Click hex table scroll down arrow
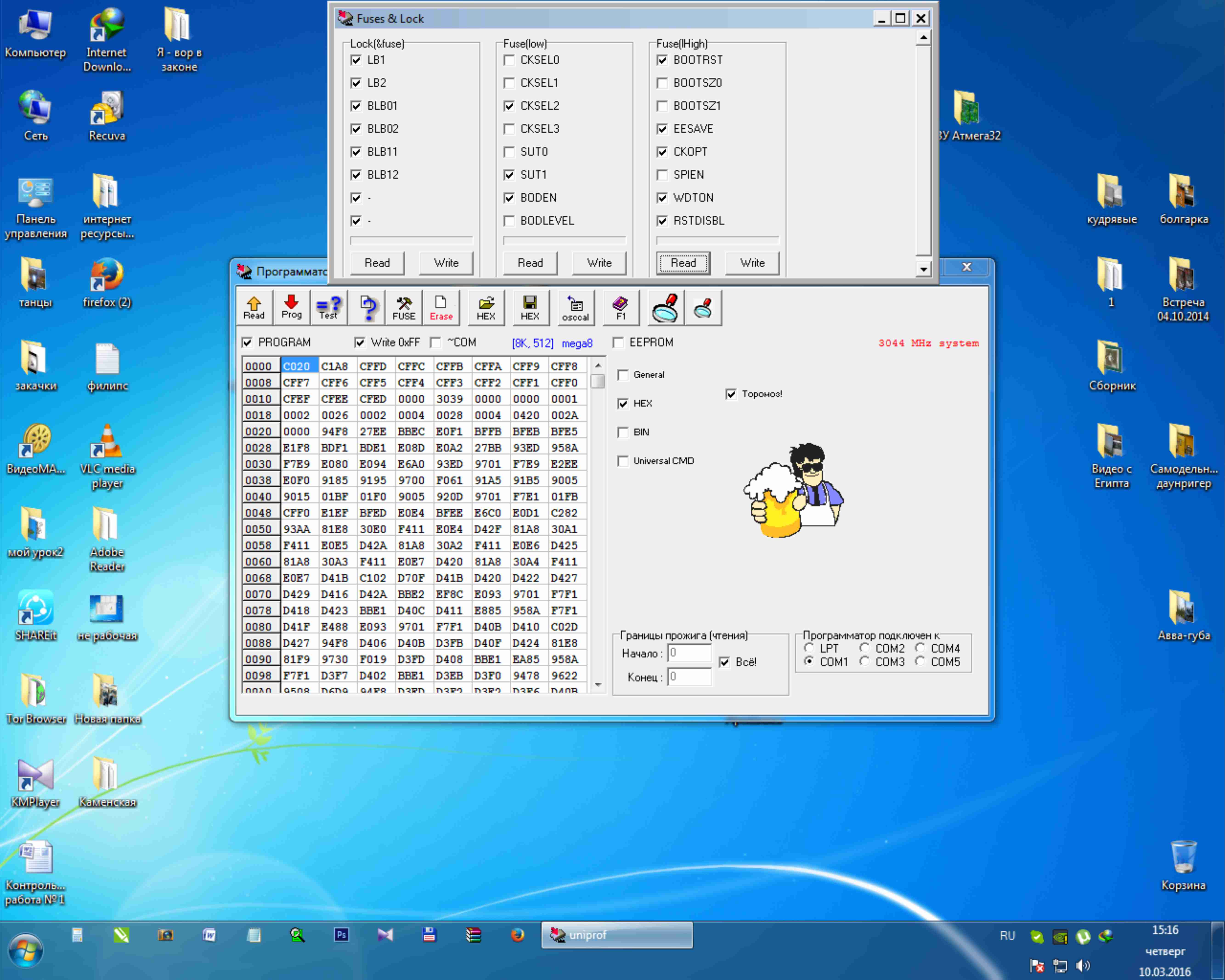 coord(598,685)
